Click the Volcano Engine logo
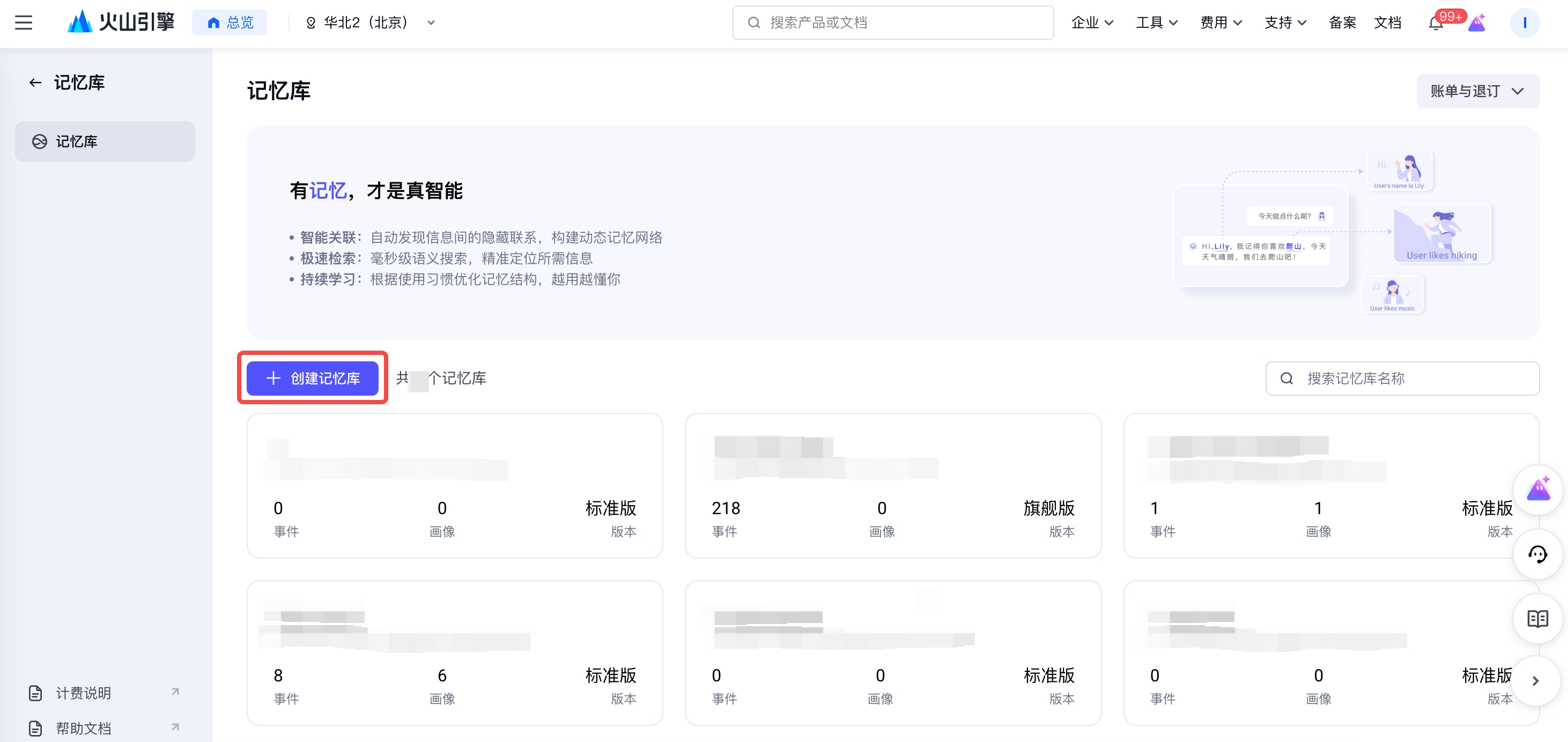This screenshot has height=742, width=1568. (121, 23)
